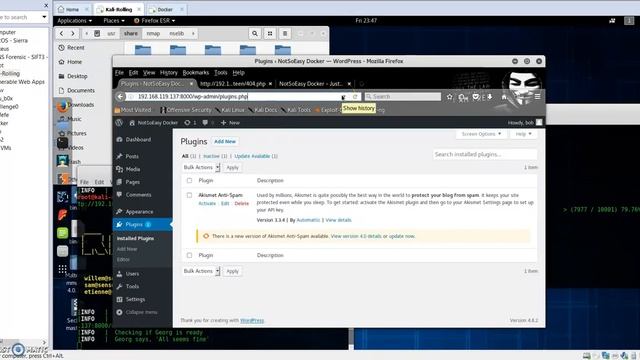Check the top Plugin header checkbox
Screen dimensions: 640x360
[x=189, y=180]
